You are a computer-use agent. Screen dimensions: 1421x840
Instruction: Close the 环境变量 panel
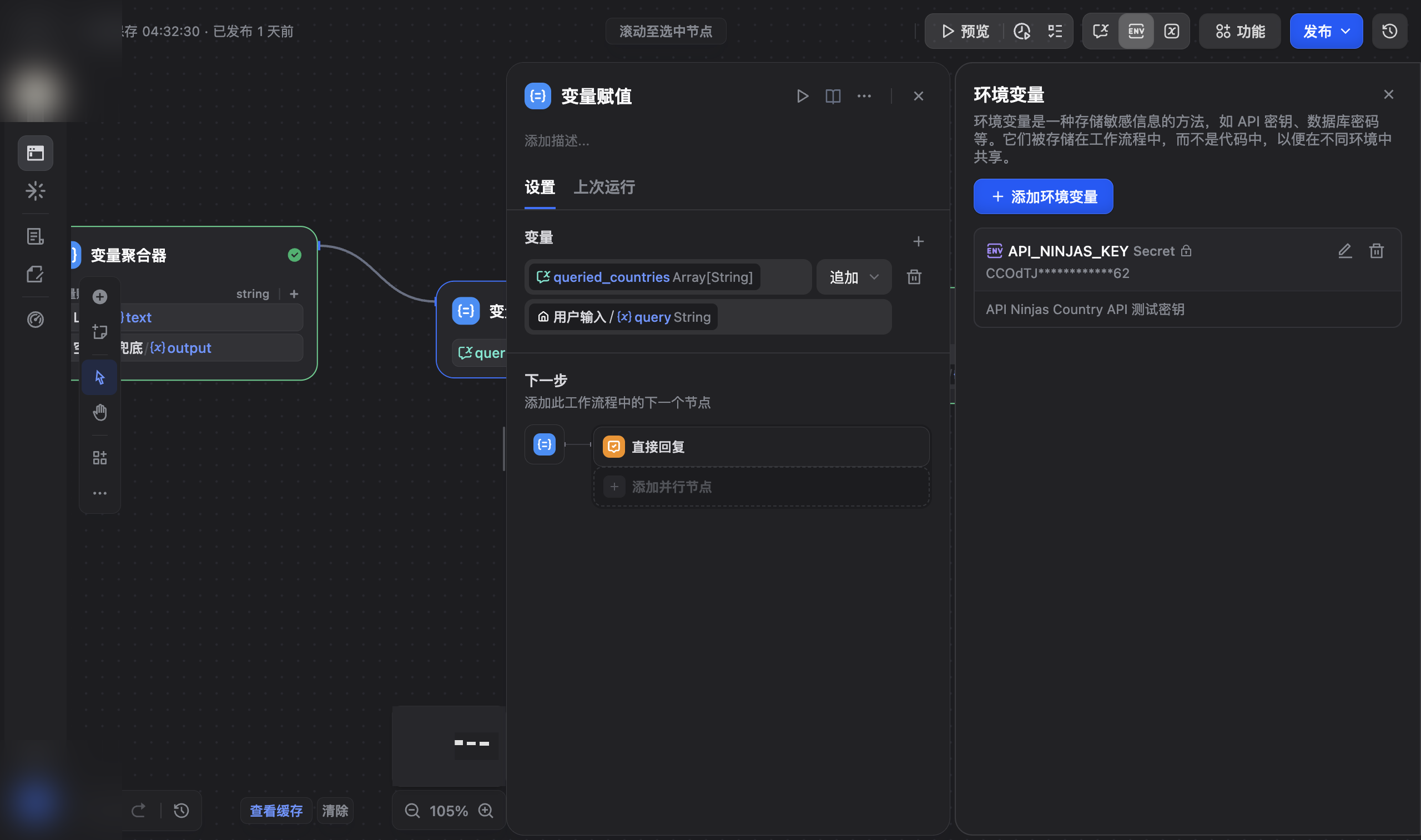coord(1388,94)
